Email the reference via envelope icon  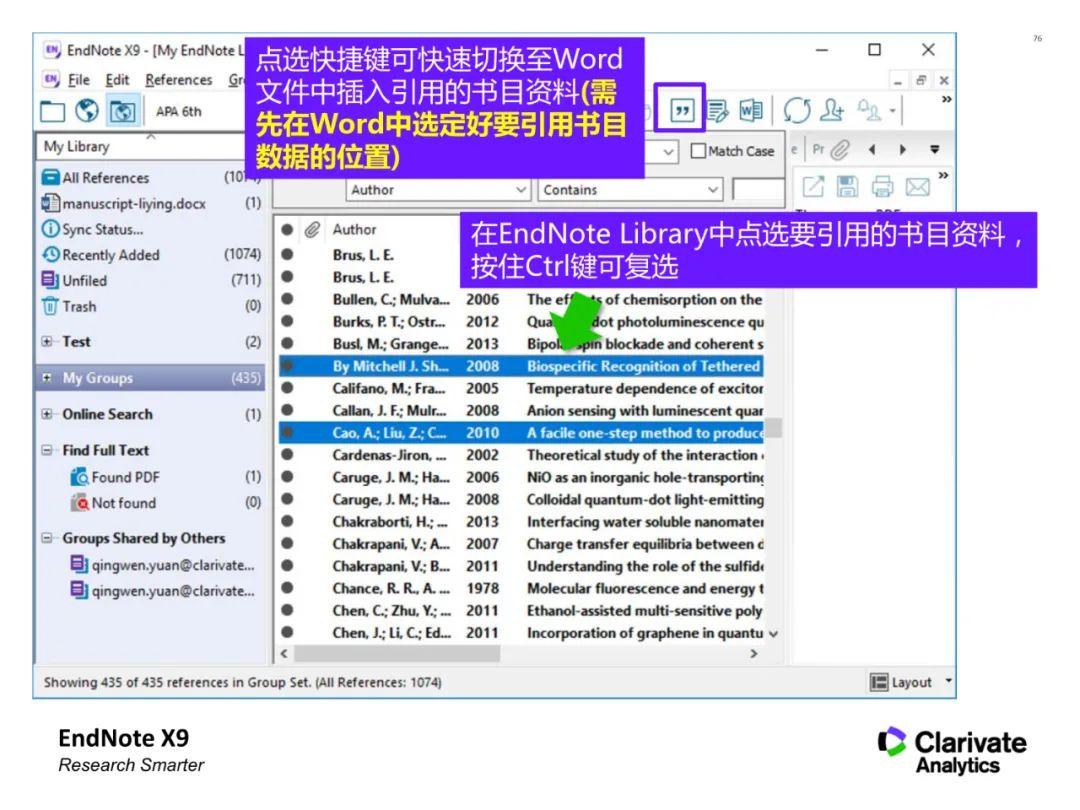tap(917, 187)
